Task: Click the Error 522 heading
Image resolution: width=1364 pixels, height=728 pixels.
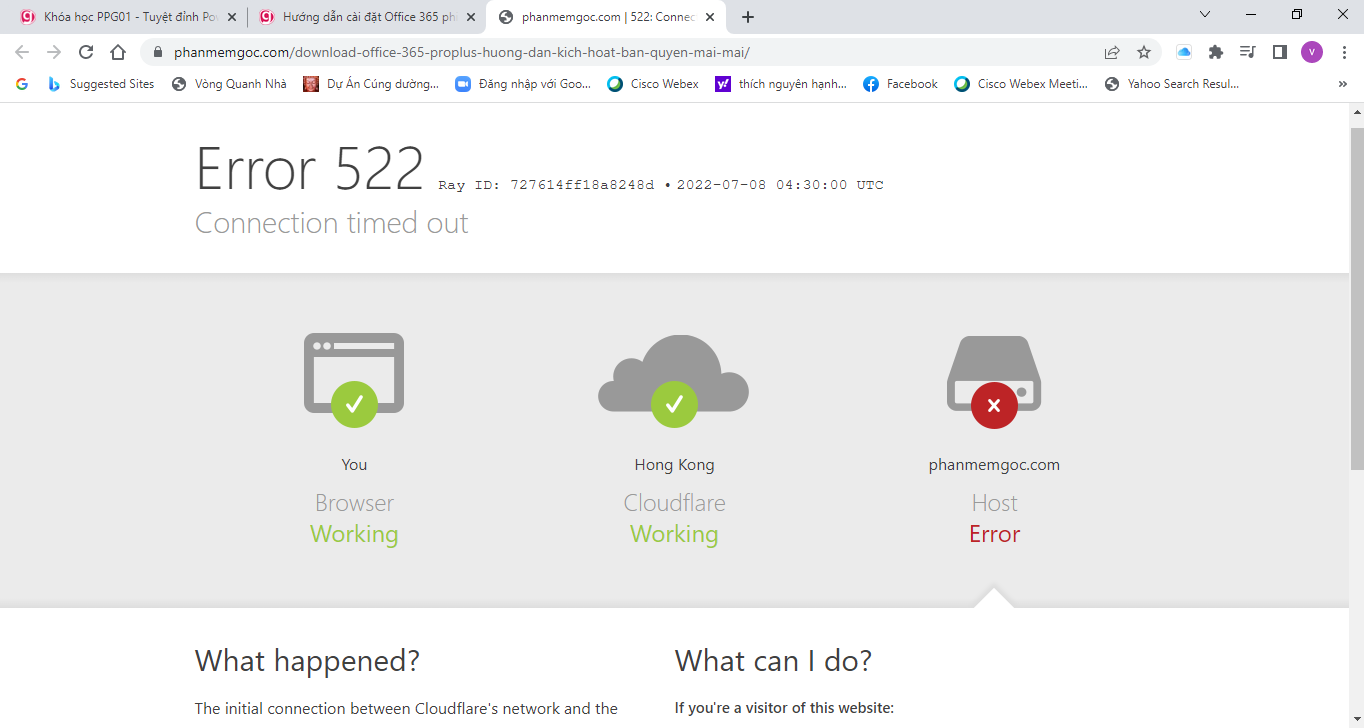Action: pyautogui.click(x=310, y=168)
